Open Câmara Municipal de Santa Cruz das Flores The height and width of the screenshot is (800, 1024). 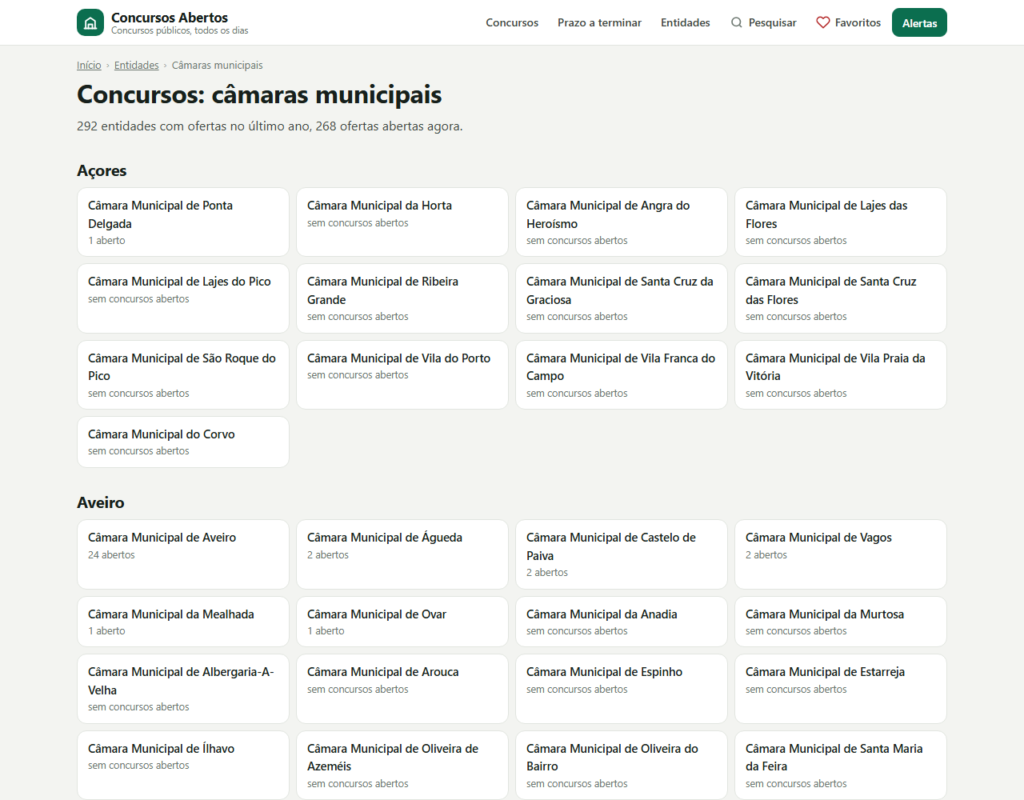[840, 298]
